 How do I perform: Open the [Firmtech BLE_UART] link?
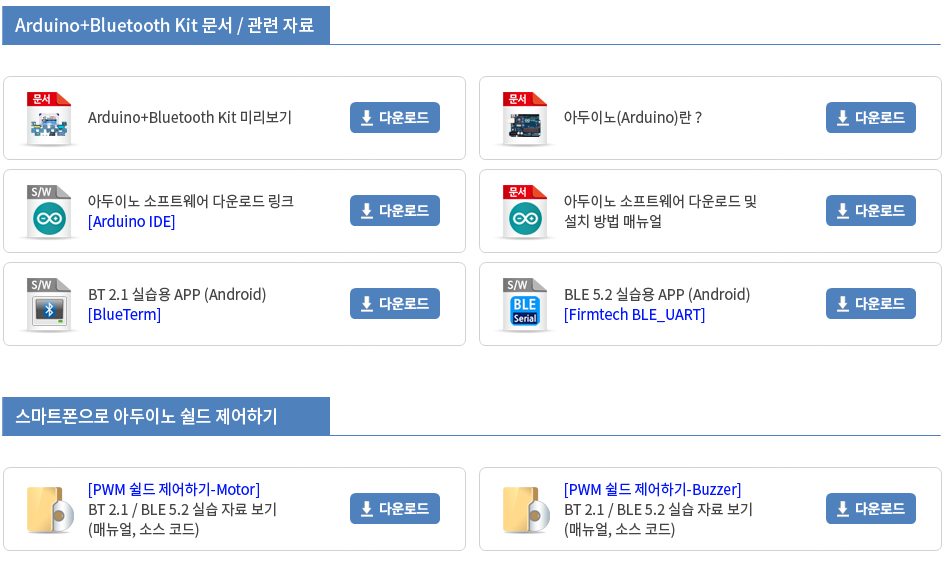(x=634, y=315)
